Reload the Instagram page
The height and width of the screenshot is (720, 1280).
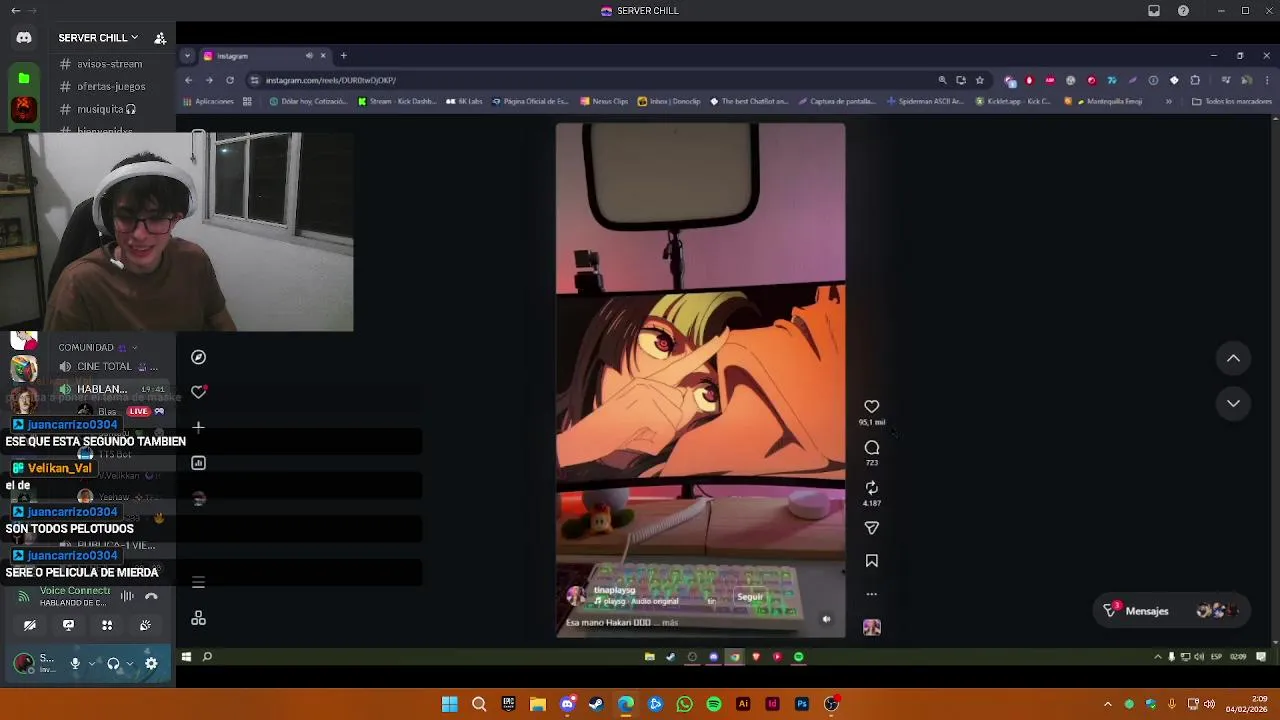point(230,80)
